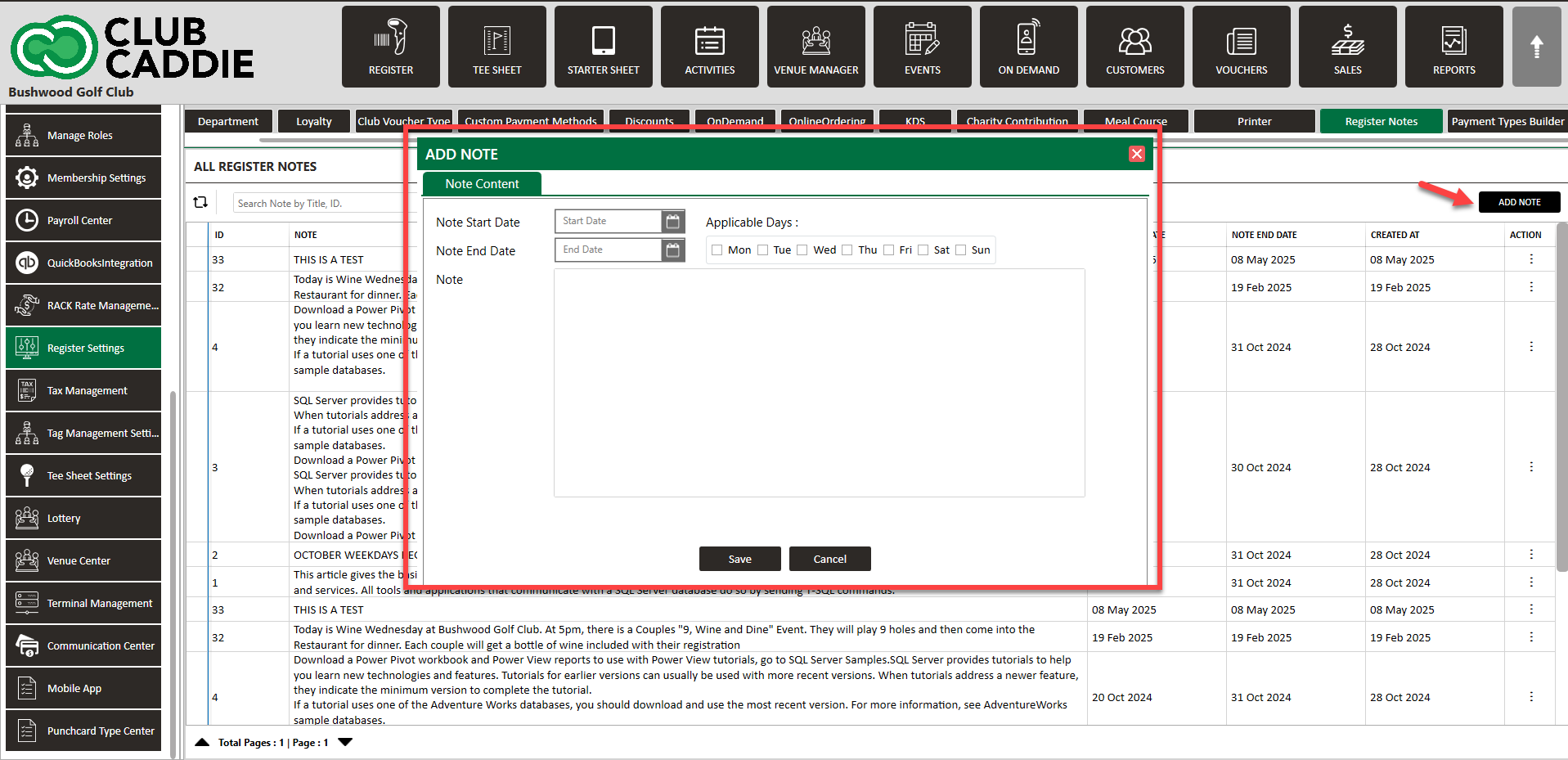Cancel the Add Note dialog
This screenshot has height=760, width=1568.
coord(829,559)
